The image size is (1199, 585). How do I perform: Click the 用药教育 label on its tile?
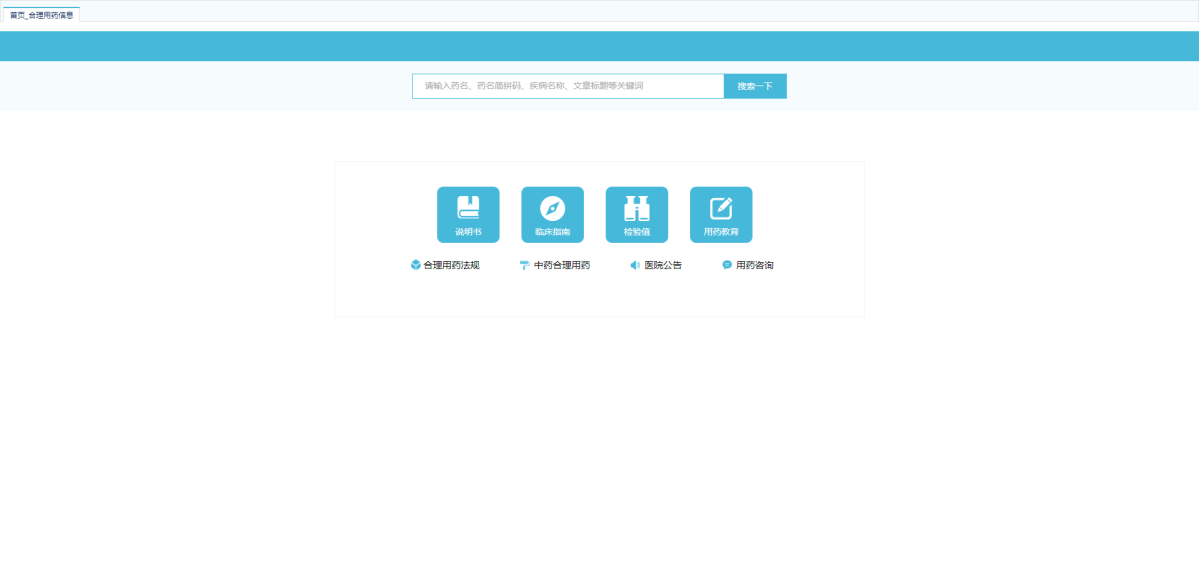click(x=721, y=232)
